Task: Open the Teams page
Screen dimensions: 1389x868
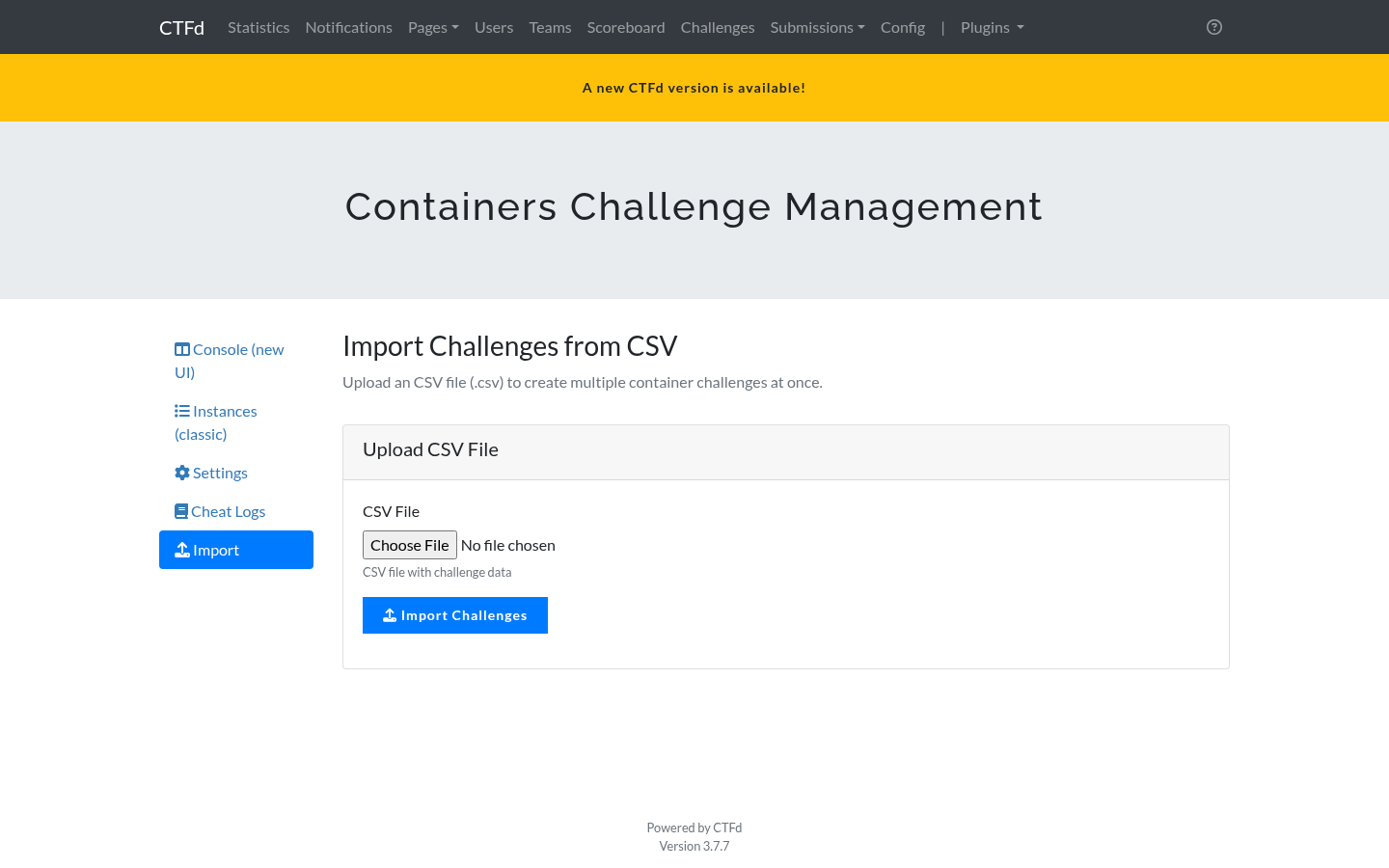Action: click(551, 27)
